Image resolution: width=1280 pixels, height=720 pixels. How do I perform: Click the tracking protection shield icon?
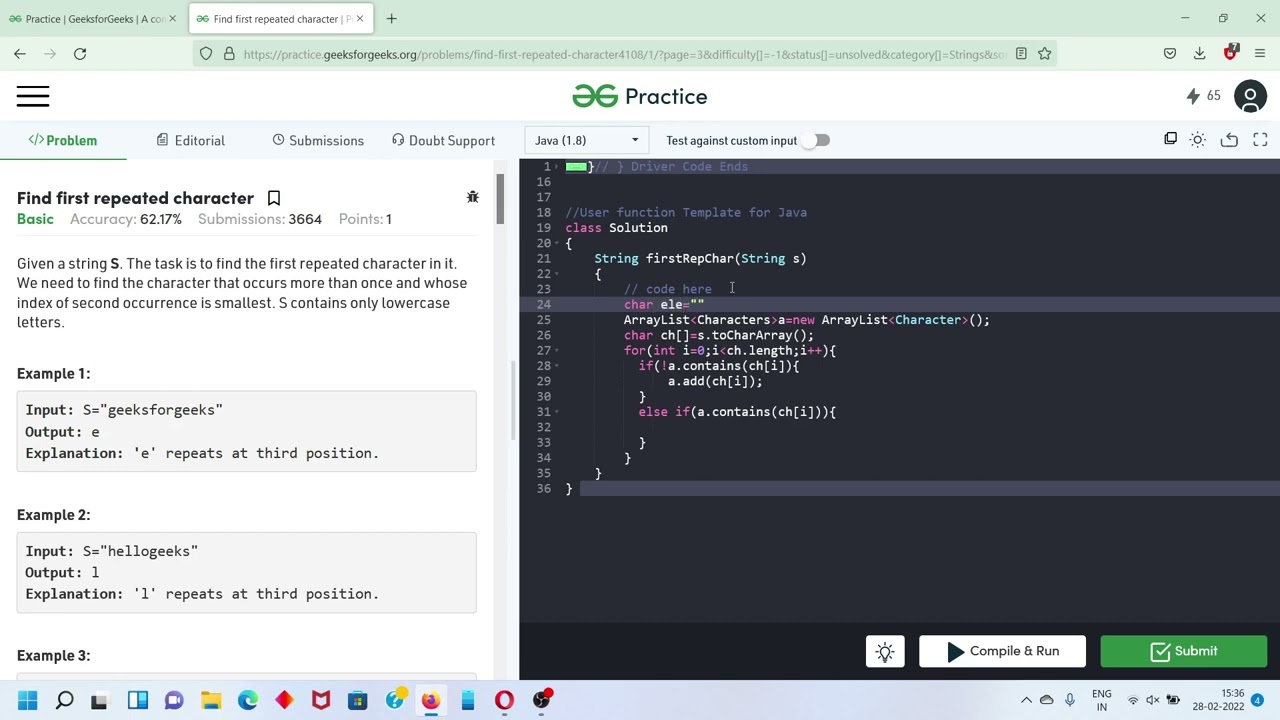coord(206,54)
